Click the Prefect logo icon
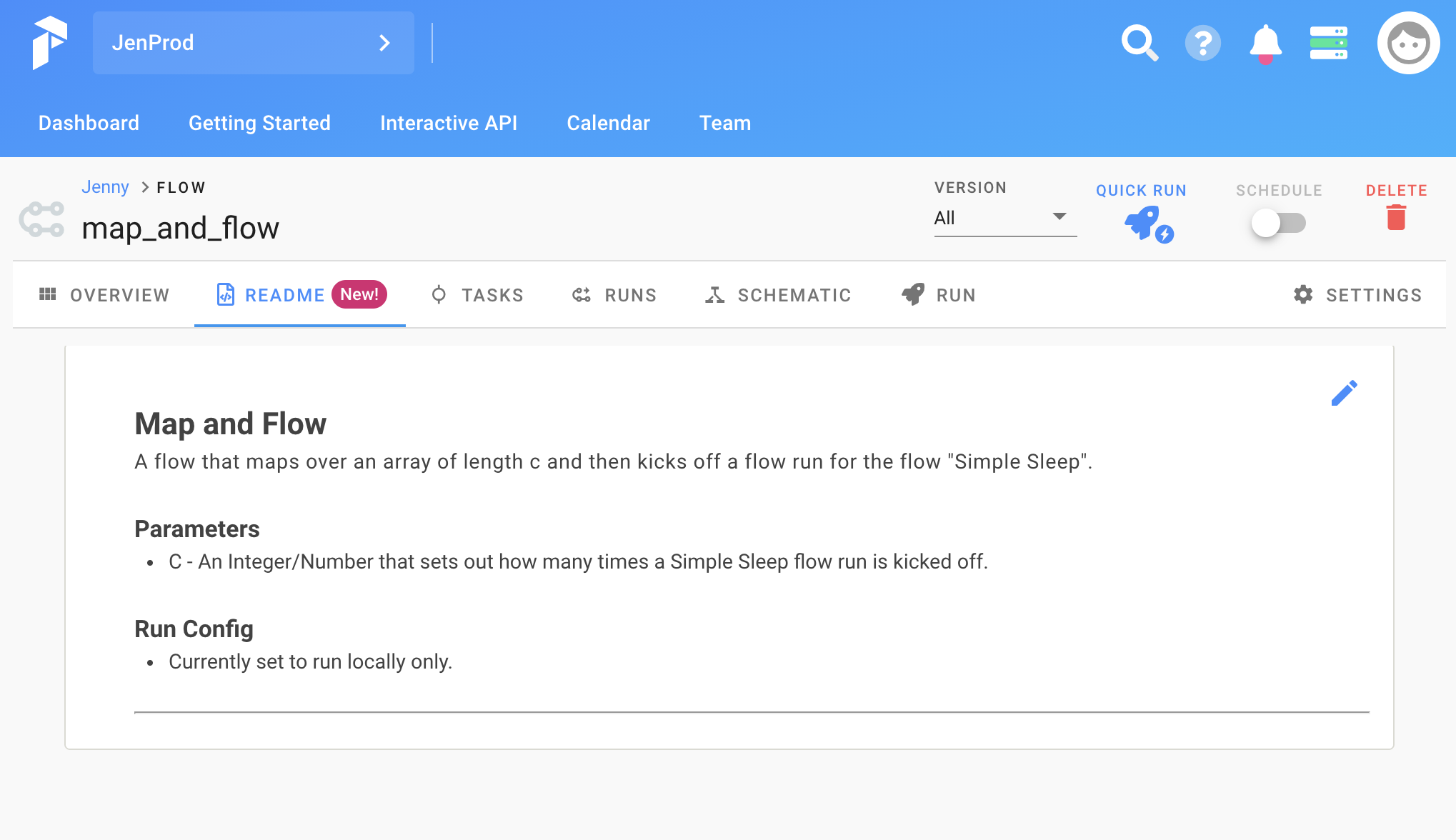The image size is (1456, 840). coord(49,43)
